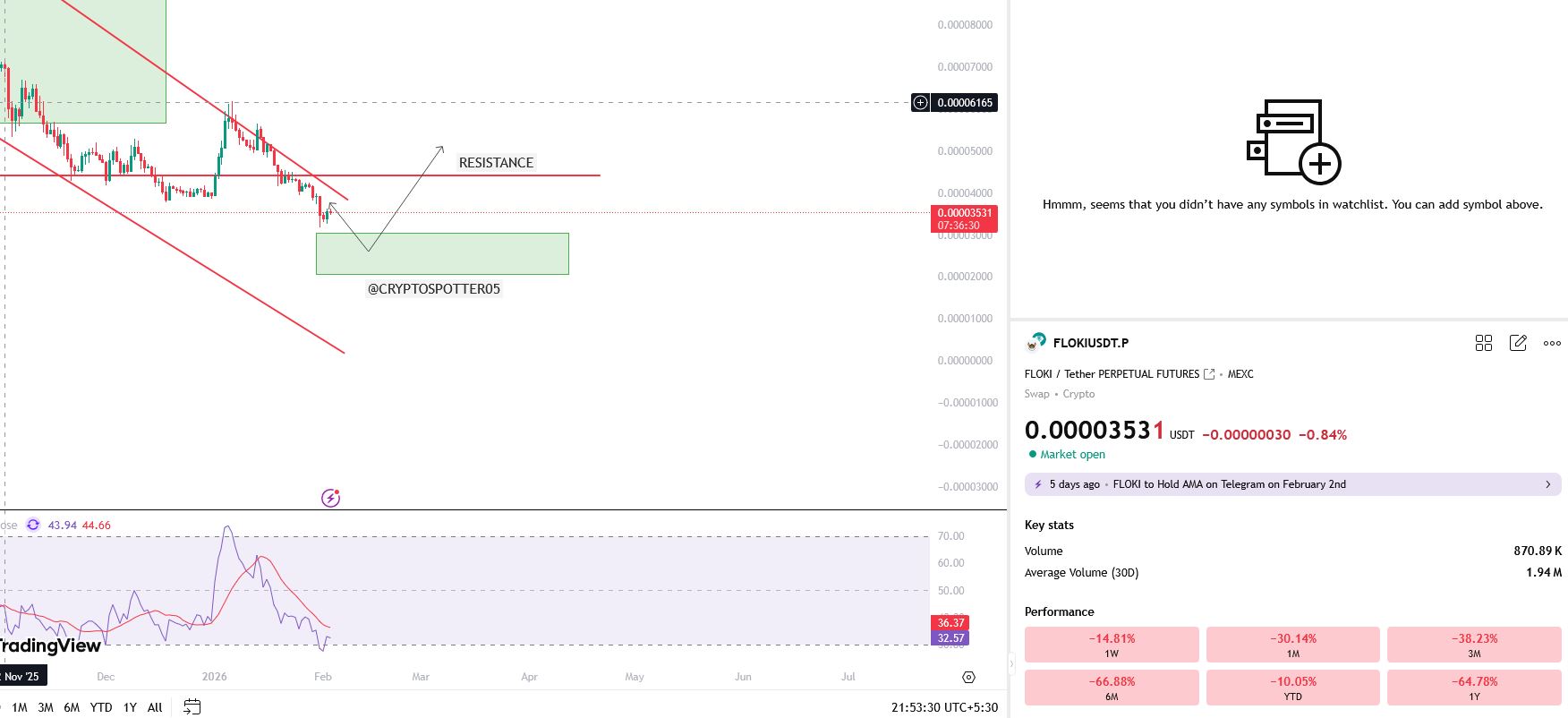Screen dimensions: 1568x718
Task: Click the Market open status text
Action: tap(1073, 455)
